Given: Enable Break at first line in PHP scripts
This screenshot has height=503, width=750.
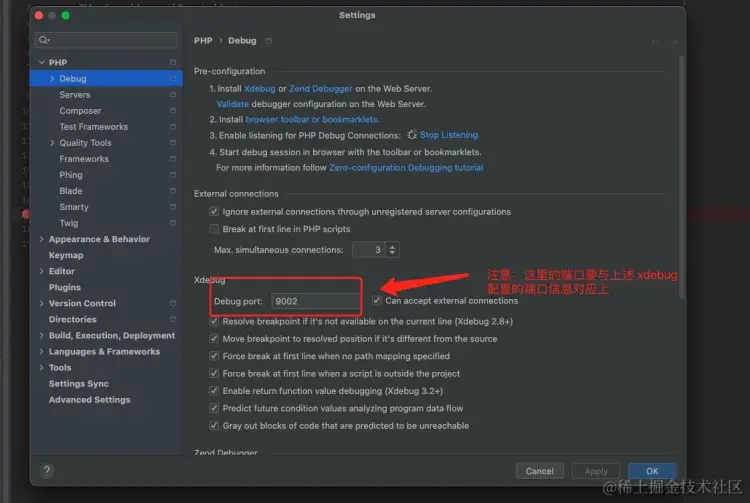Looking at the screenshot, I should [214, 229].
